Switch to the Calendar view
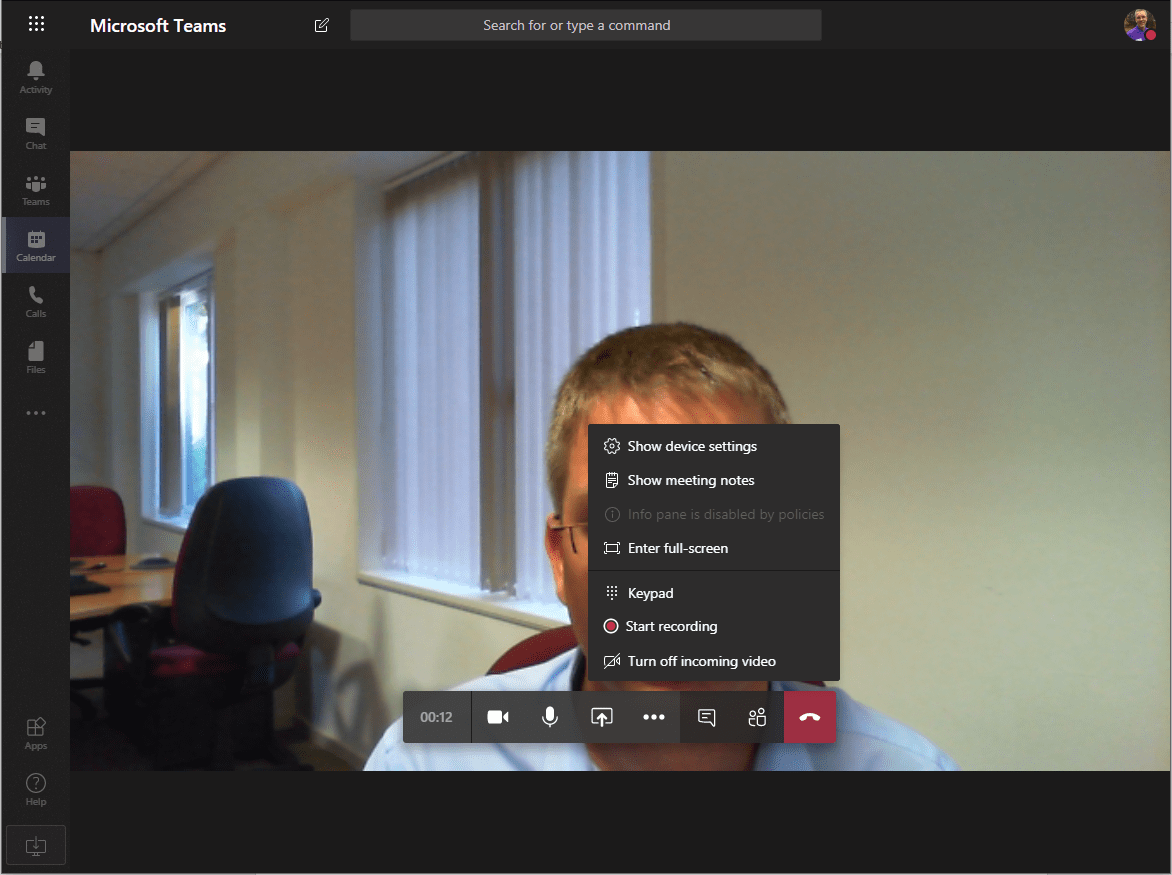Screen dimensions: 1172x875 pyautogui.click(x=36, y=246)
